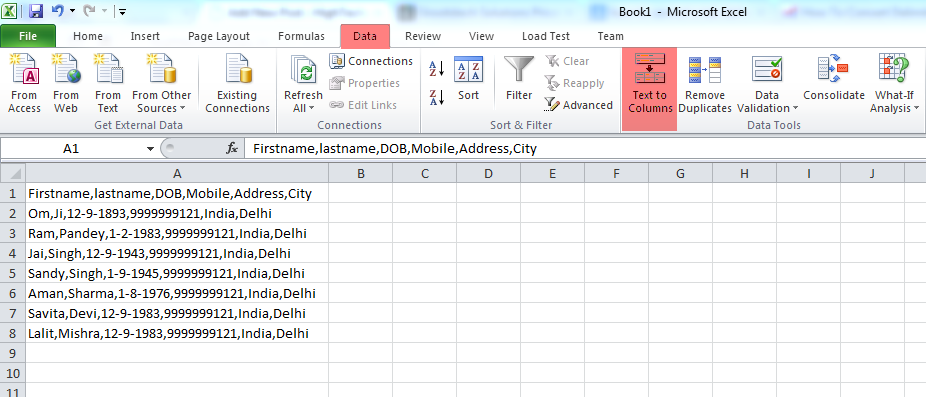Customize the Quick Access Toolbar
Screen dimensions: 926x397
[x=122, y=11]
